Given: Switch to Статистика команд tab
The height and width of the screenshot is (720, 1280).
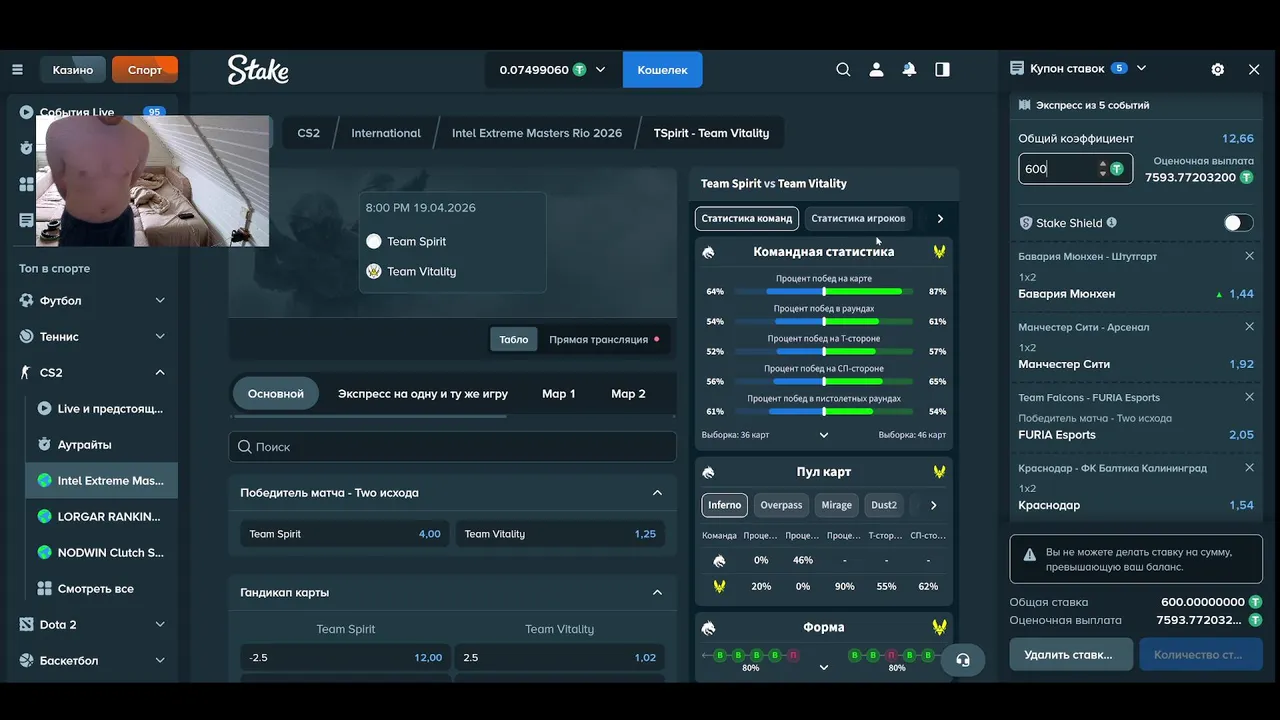Looking at the screenshot, I should click(747, 218).
